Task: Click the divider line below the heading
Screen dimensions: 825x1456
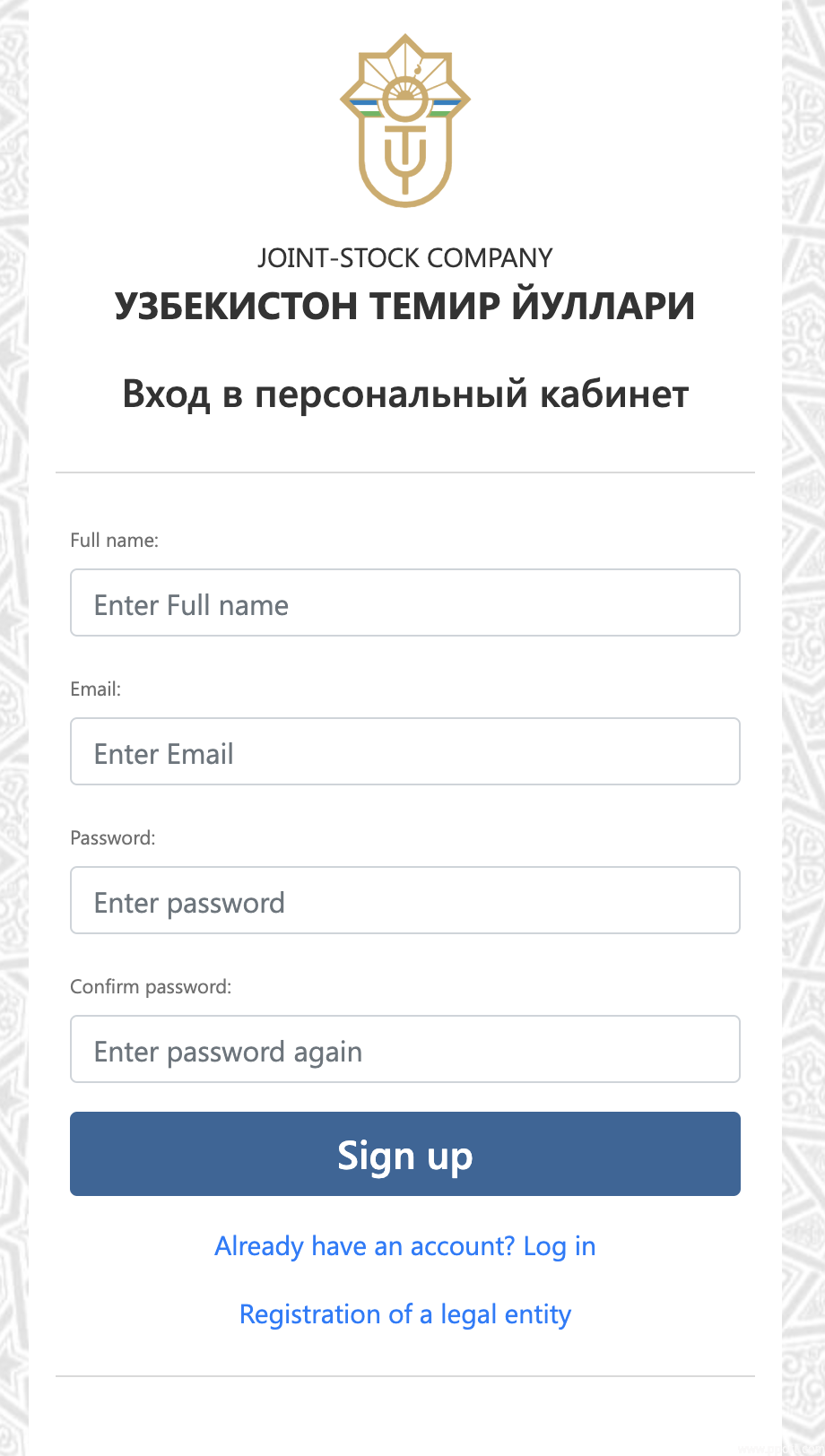Action: coord(405,472)
